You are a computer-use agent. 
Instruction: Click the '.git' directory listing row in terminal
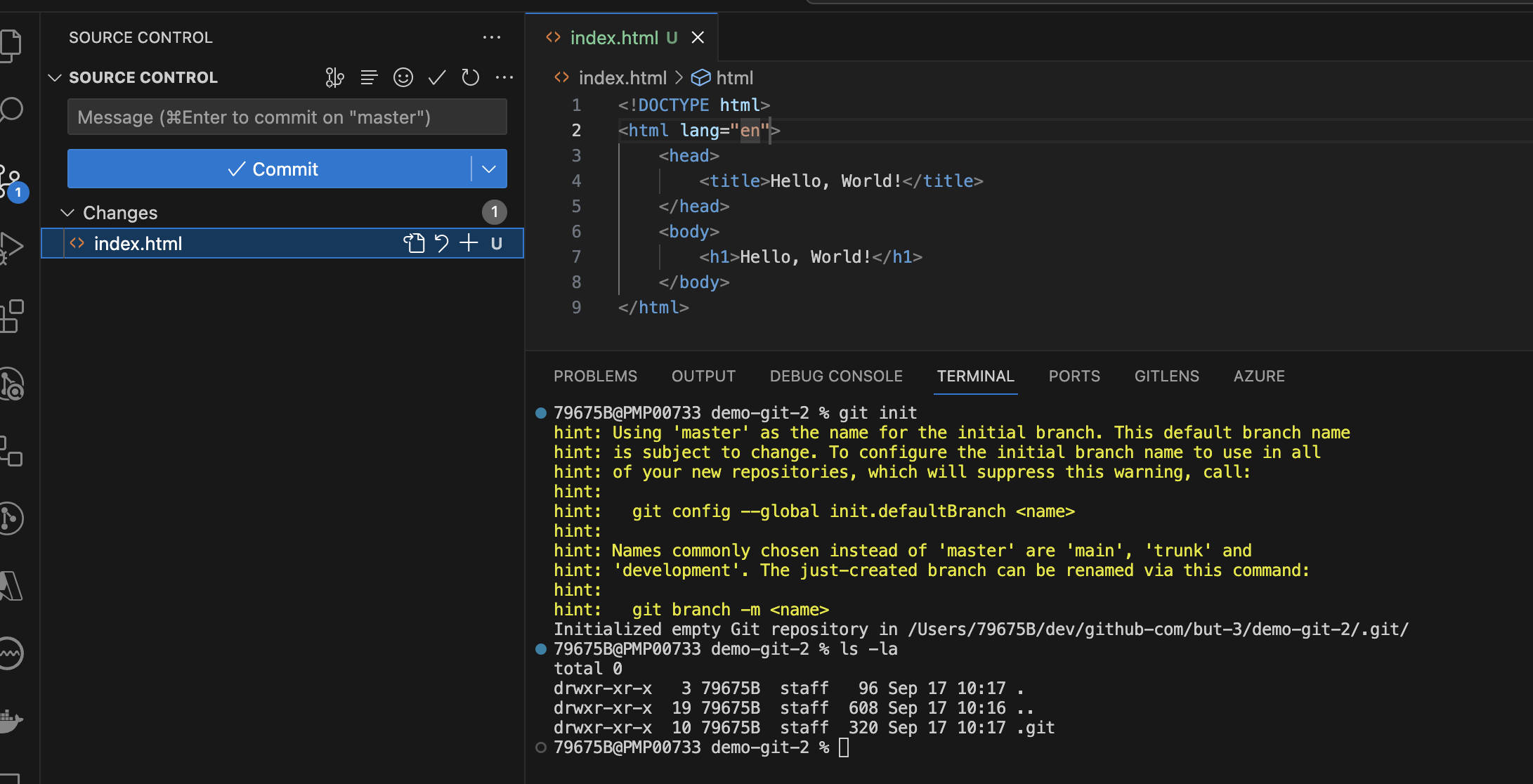coord(804,727)
